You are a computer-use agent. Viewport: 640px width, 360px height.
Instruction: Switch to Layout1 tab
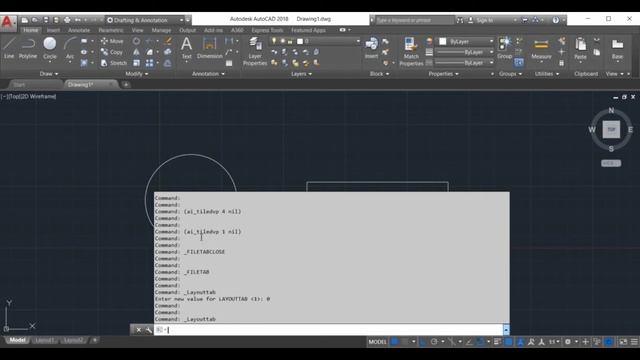pos(44,340)
